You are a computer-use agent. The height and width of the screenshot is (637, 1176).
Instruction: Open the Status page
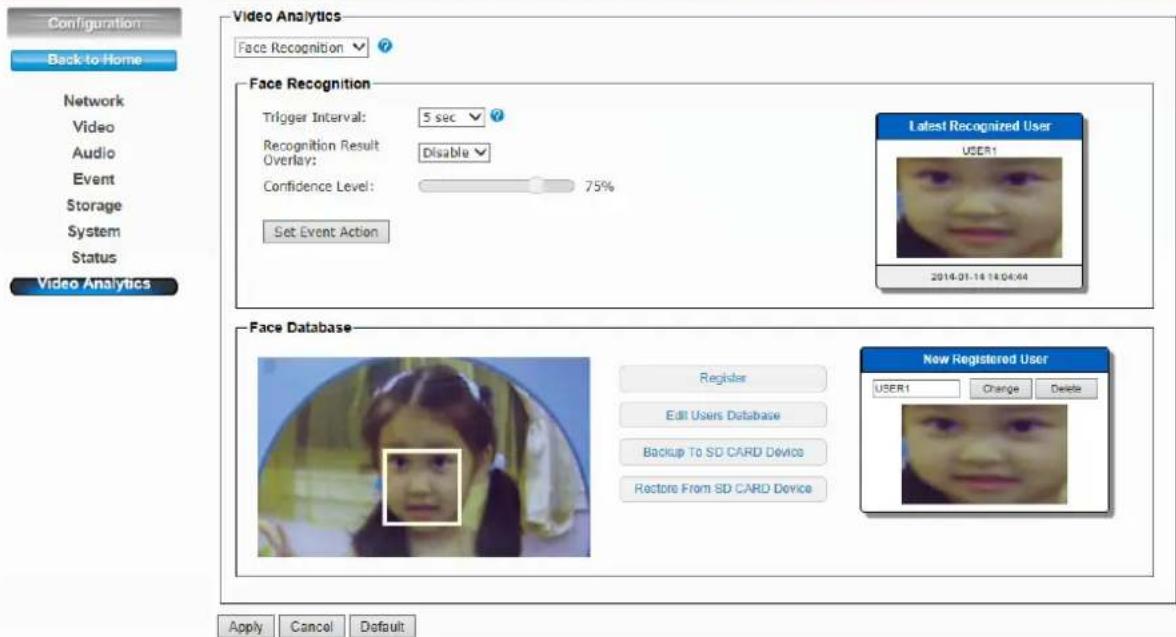(94, 257)
